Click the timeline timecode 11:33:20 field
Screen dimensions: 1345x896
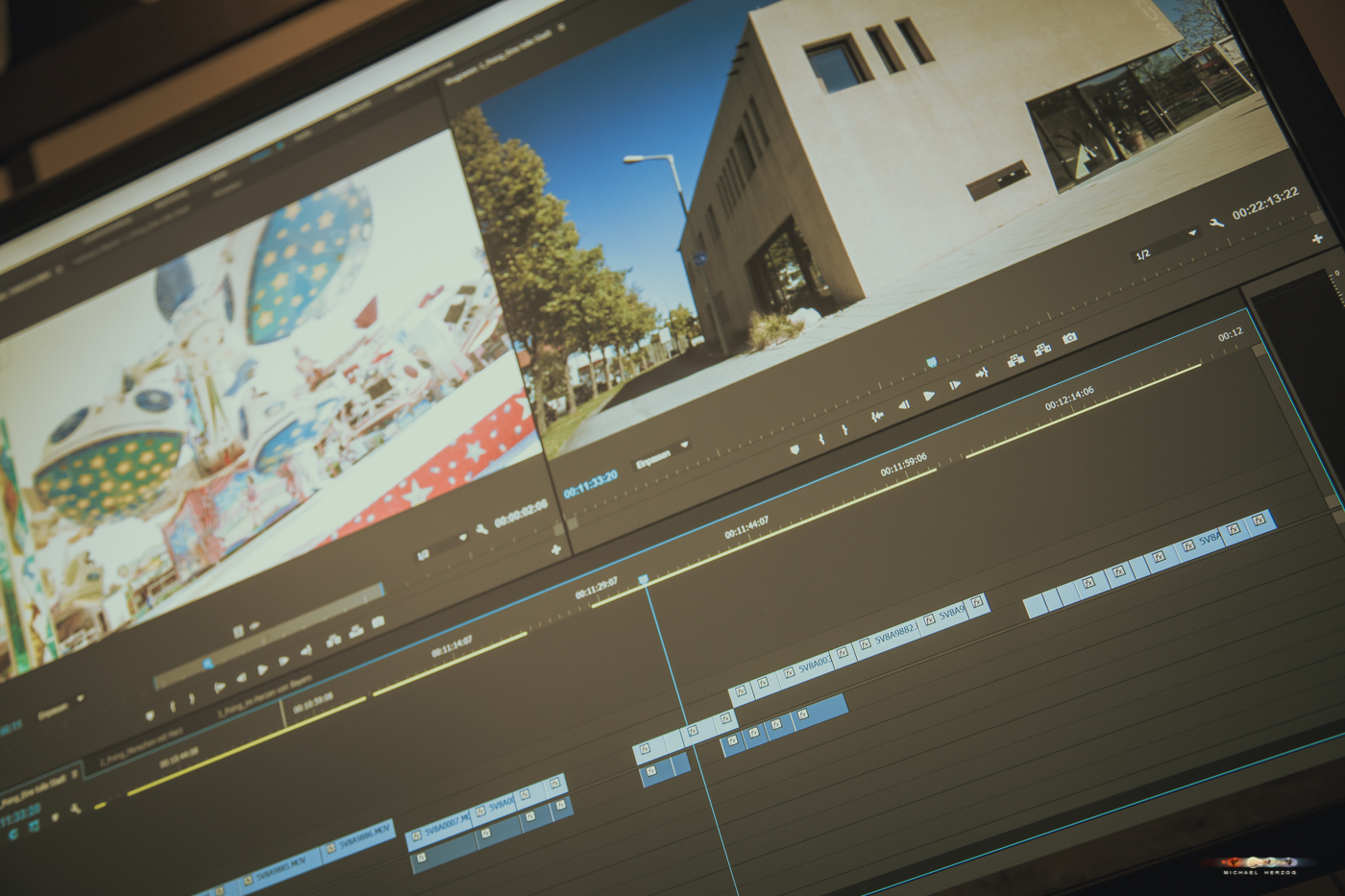coord(20,815)
